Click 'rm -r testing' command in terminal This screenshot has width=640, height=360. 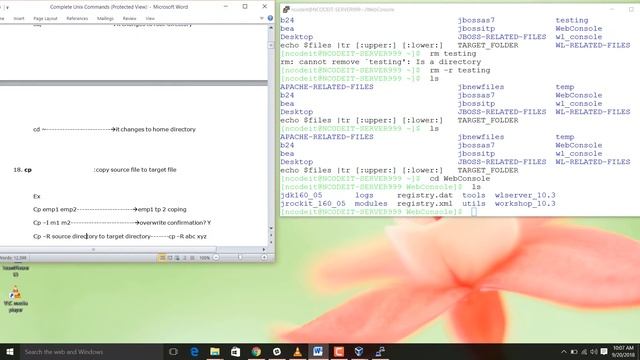(x=460, y=70)
